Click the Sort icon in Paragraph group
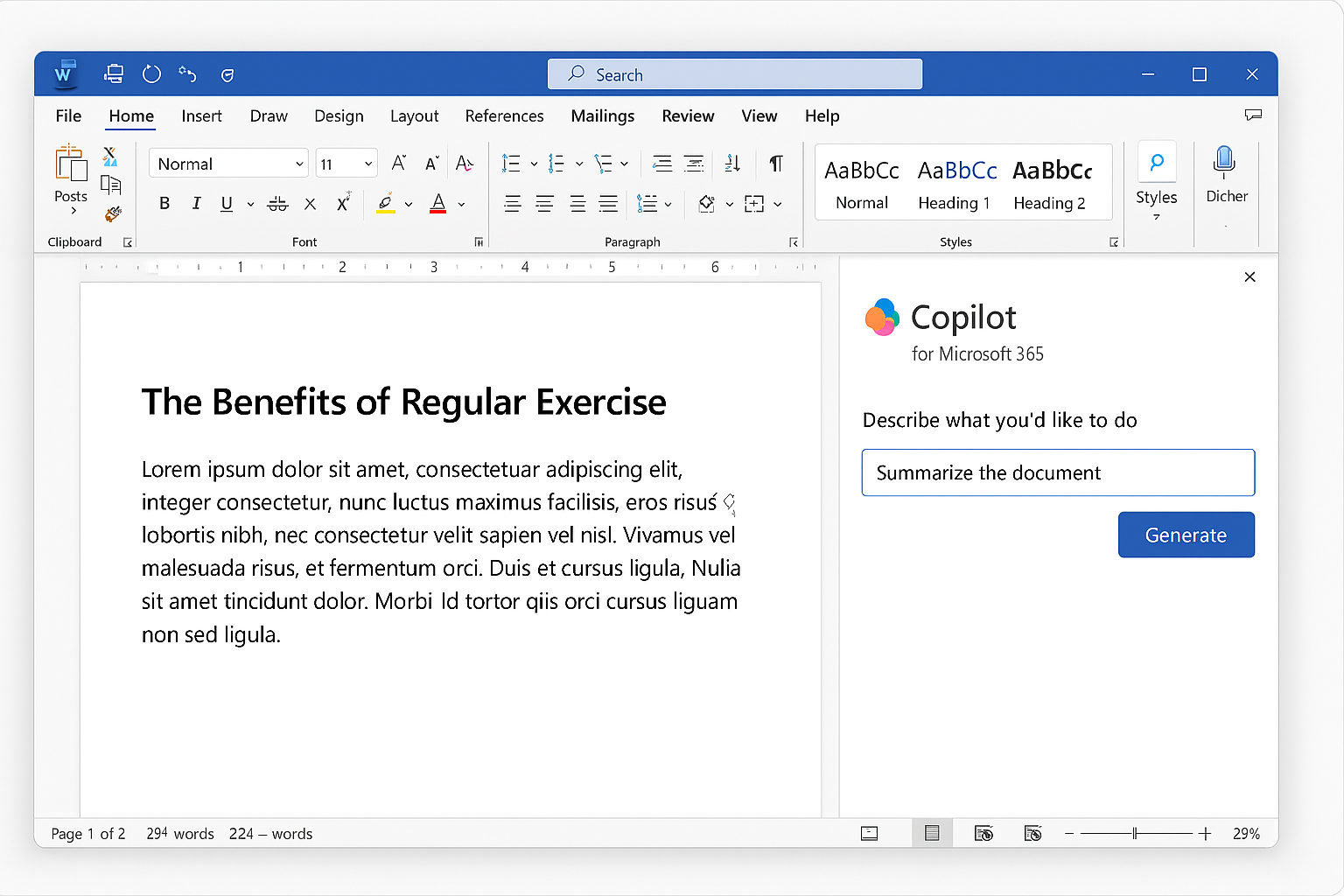The height and width of the screenshot is (896, 1344). coord(732,164)
